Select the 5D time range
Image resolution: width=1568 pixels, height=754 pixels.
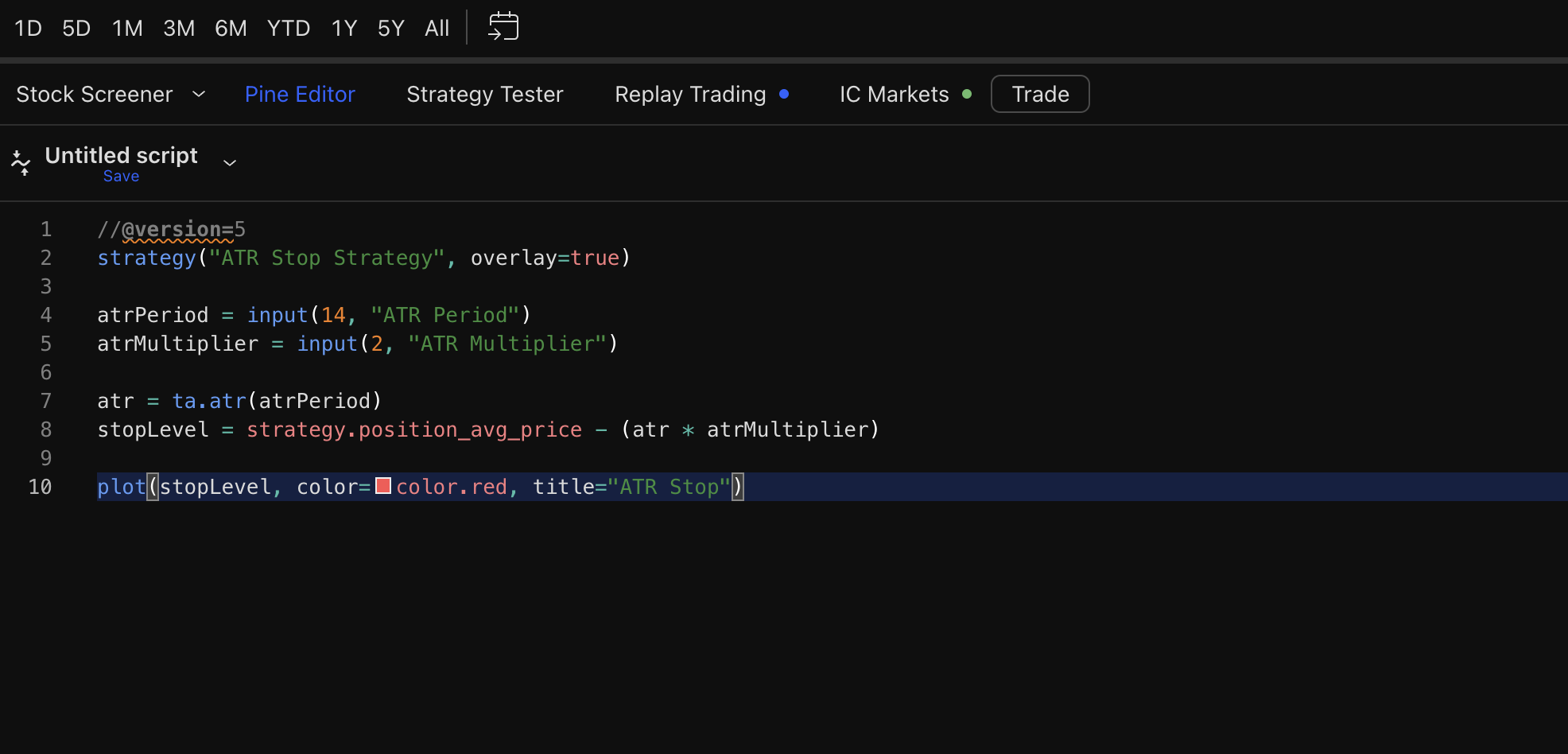point(76,29)
